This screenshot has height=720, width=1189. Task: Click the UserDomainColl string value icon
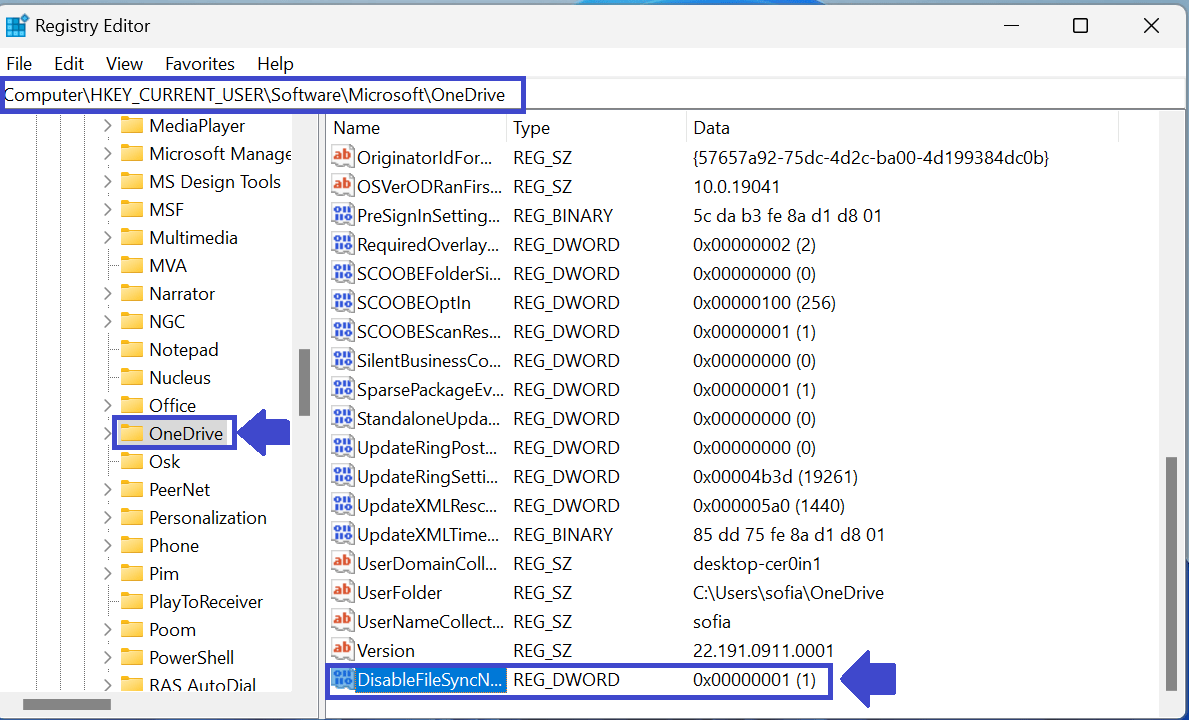(x=343, y=563)
